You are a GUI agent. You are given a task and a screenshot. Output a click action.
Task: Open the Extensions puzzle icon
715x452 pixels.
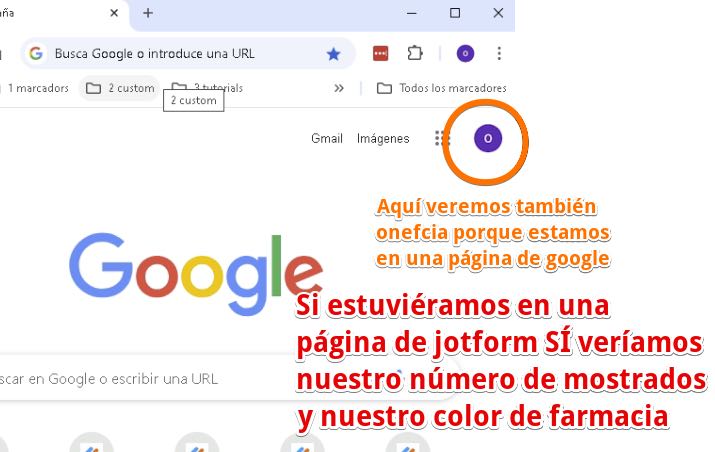pyautogui.click(x=414, y=53)
